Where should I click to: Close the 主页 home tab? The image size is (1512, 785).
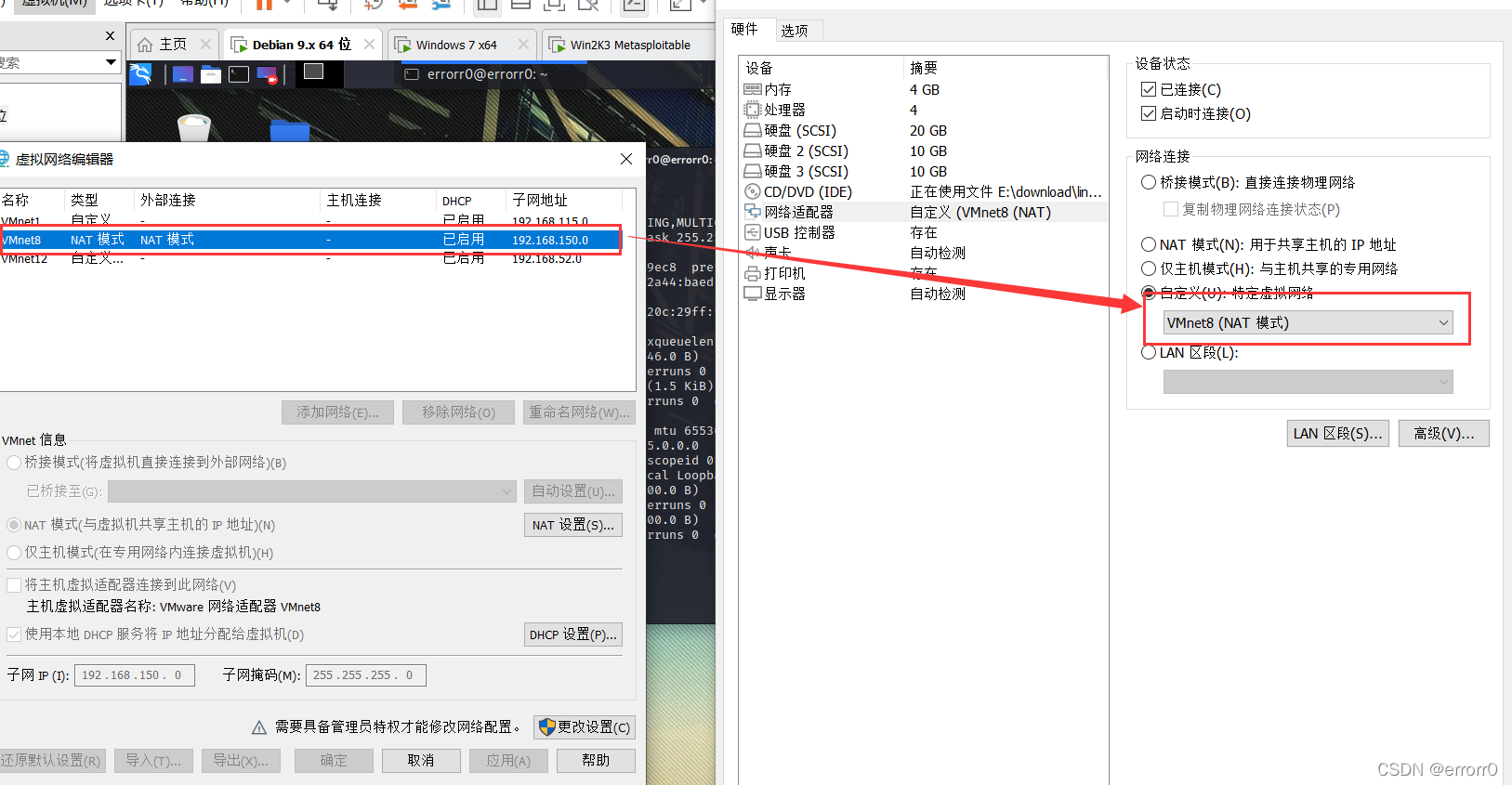206,44
